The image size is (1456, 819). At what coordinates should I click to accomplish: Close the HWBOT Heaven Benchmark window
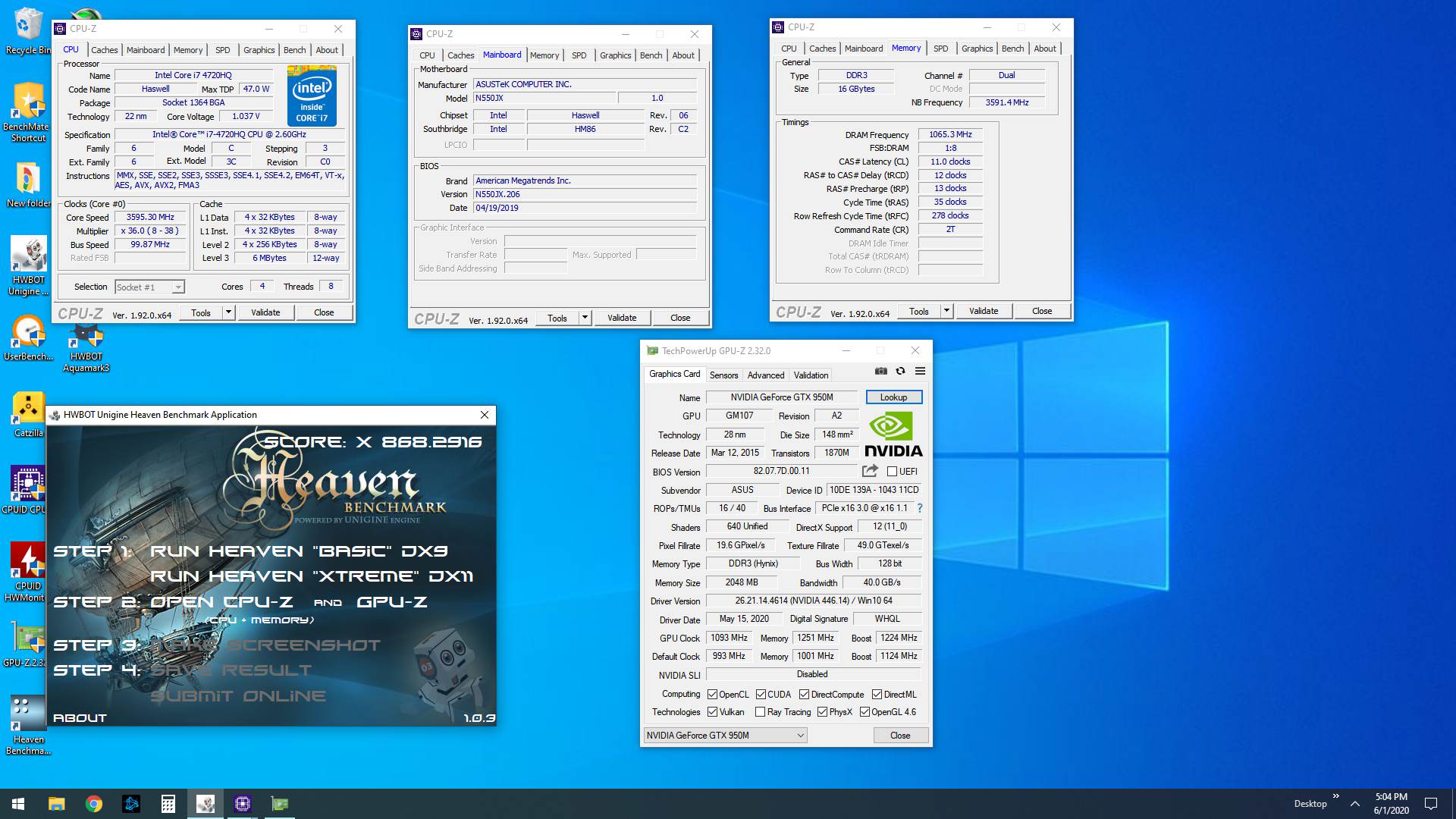485,415
